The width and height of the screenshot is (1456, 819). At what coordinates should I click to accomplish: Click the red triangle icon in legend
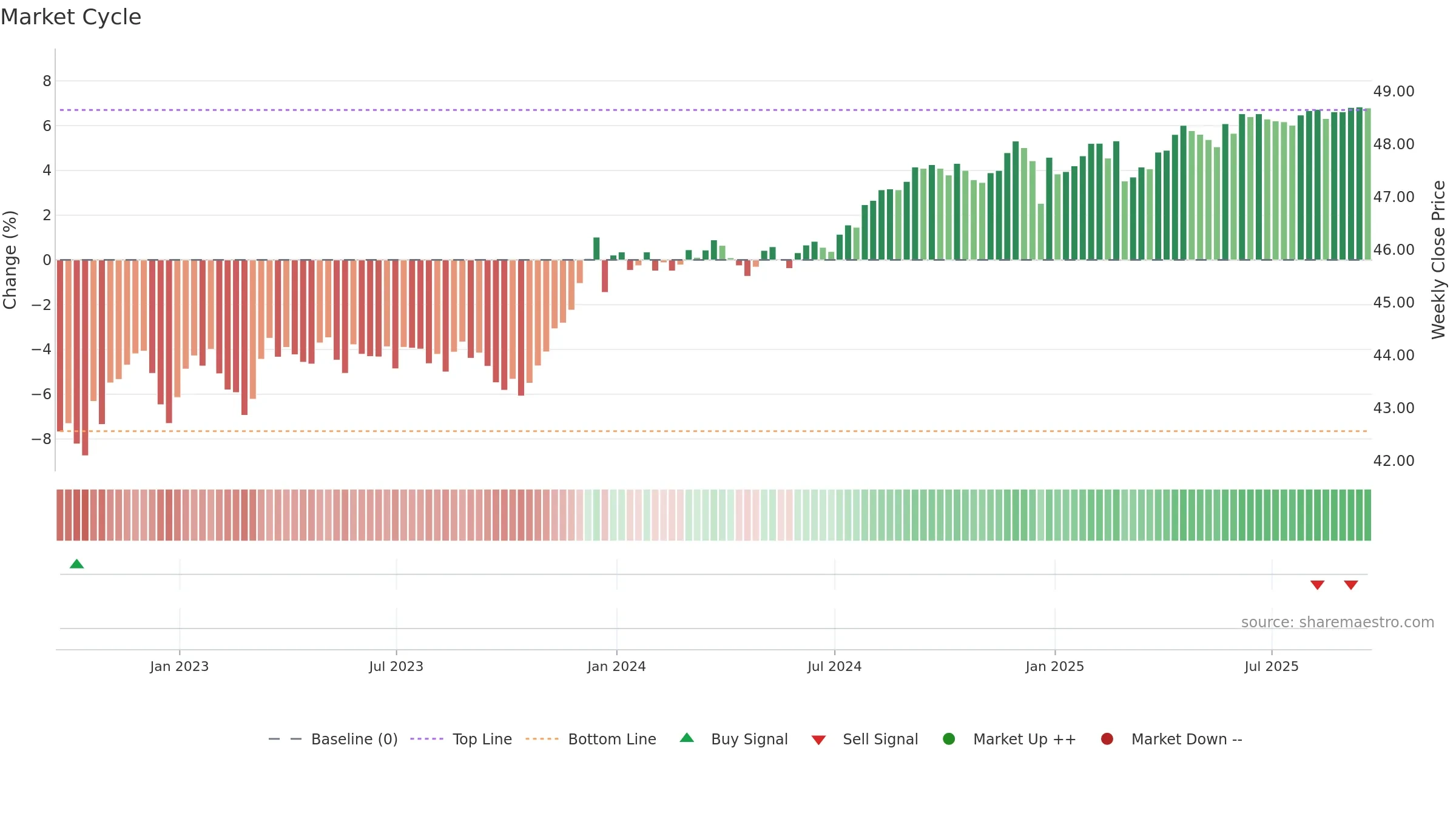click(818, 740)
